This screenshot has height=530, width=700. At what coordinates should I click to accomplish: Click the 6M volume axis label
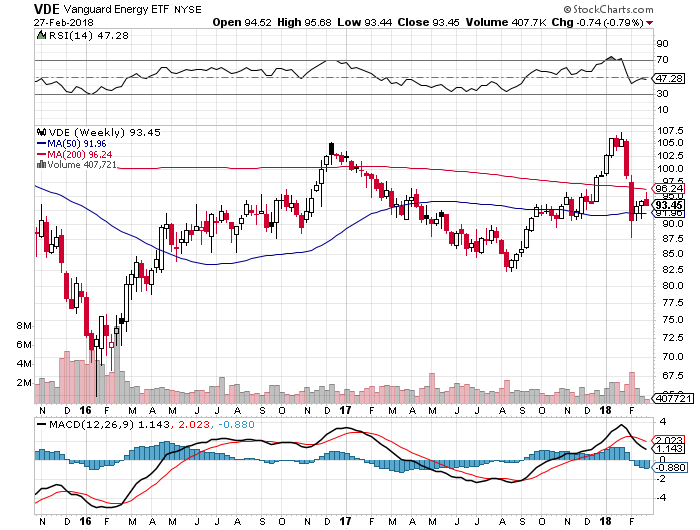(x=24, y=345)
